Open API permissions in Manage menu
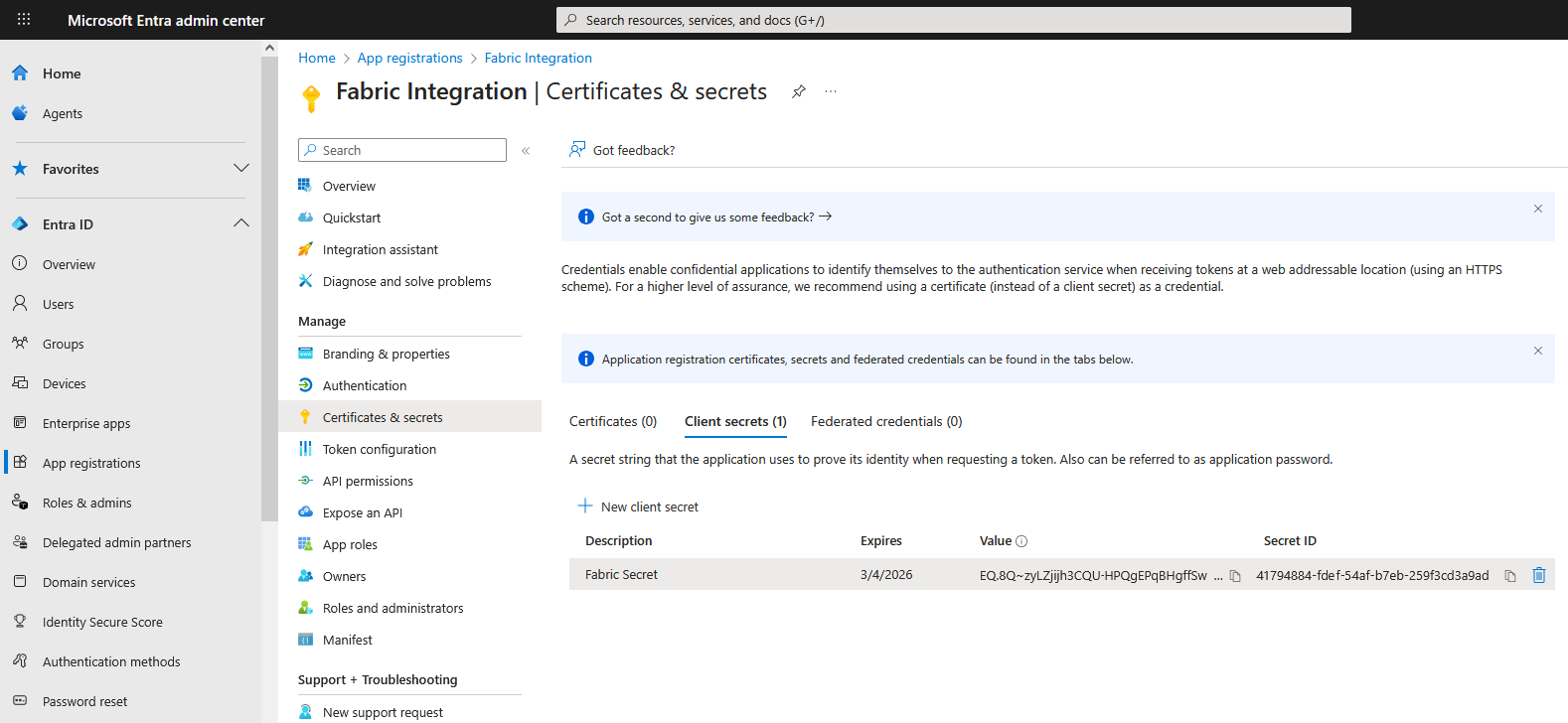The width and height of the screenshot is (1568, 723). pyautogui.click(x=368, y=482)
